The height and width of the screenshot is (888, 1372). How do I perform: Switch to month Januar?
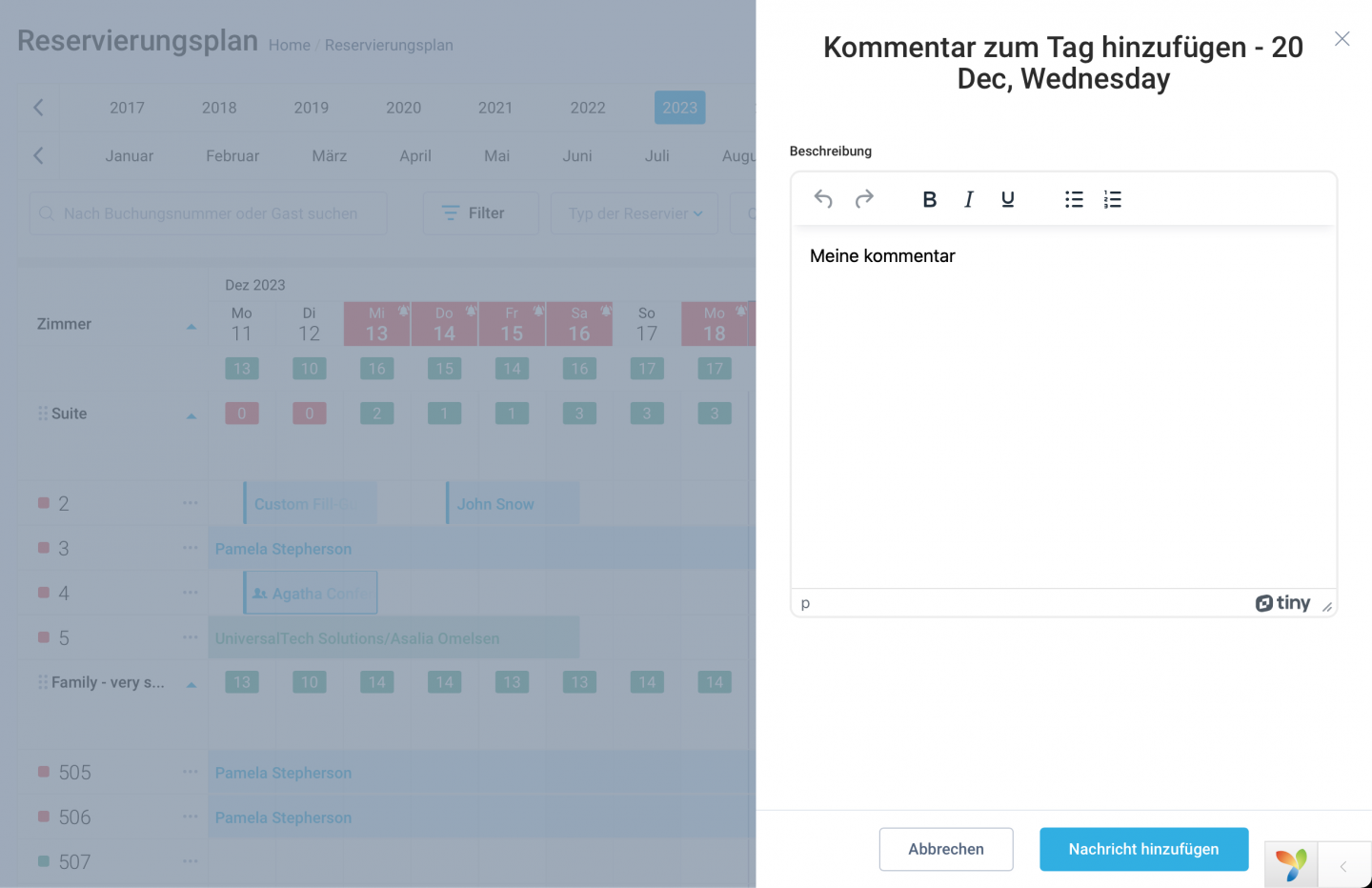point(130,156)
